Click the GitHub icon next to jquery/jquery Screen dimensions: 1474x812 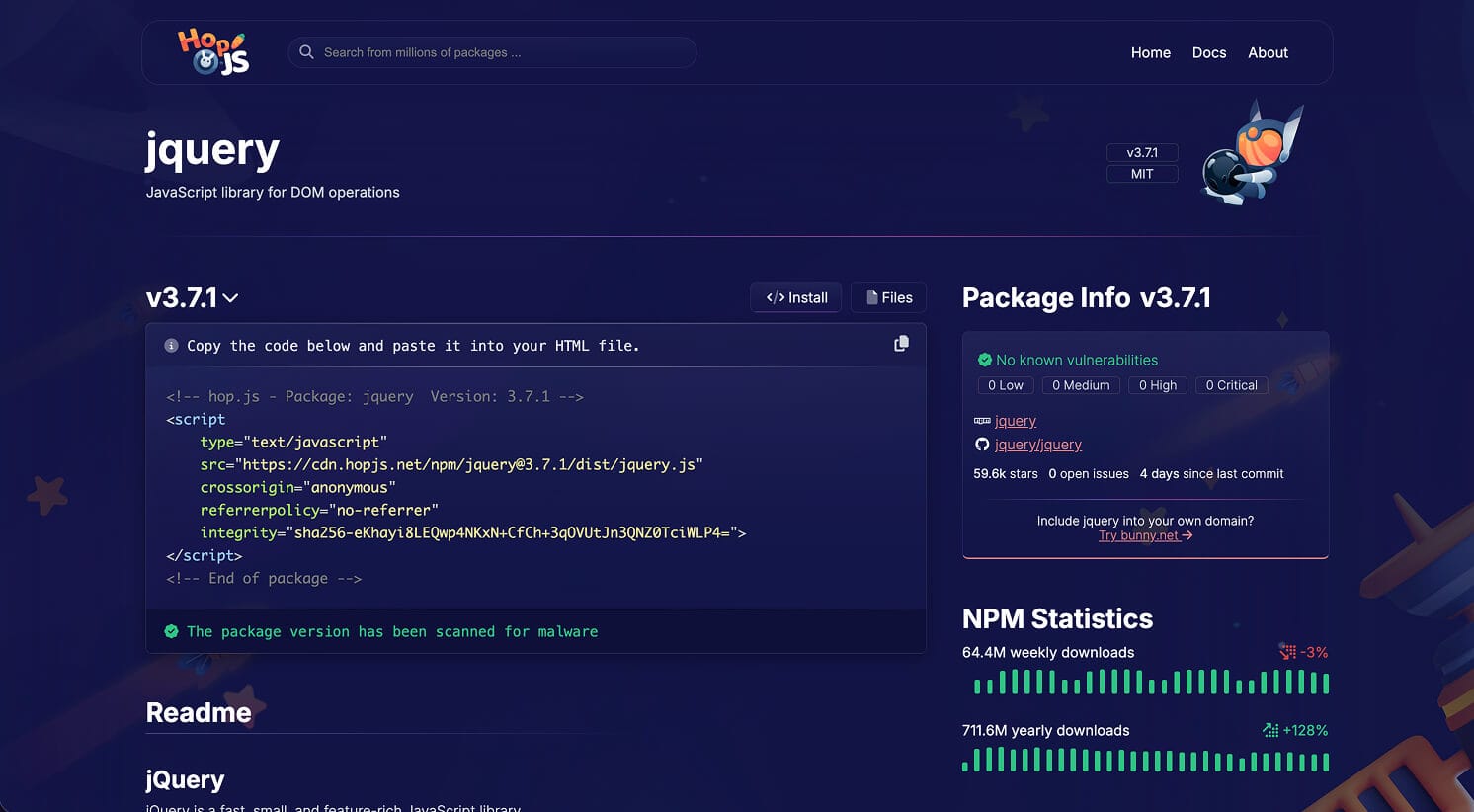click(x=982, y=445)
